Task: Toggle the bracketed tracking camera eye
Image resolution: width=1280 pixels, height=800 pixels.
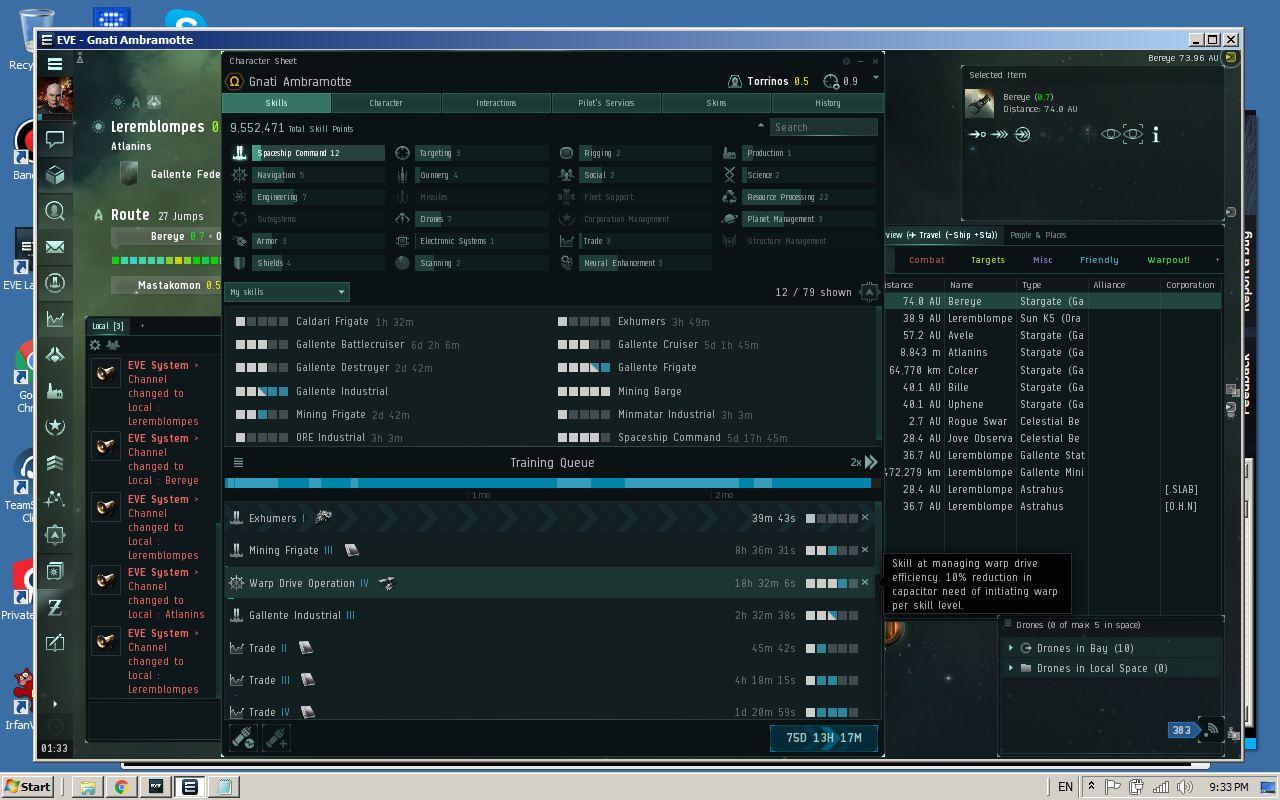Action: coord(1132,134)
